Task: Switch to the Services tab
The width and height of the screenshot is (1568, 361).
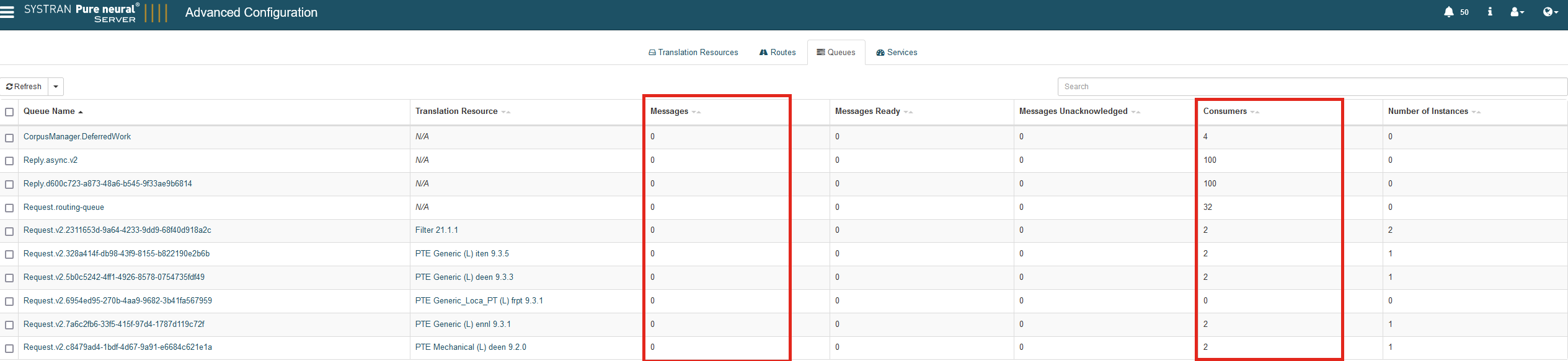Action: tap(897, 53)
